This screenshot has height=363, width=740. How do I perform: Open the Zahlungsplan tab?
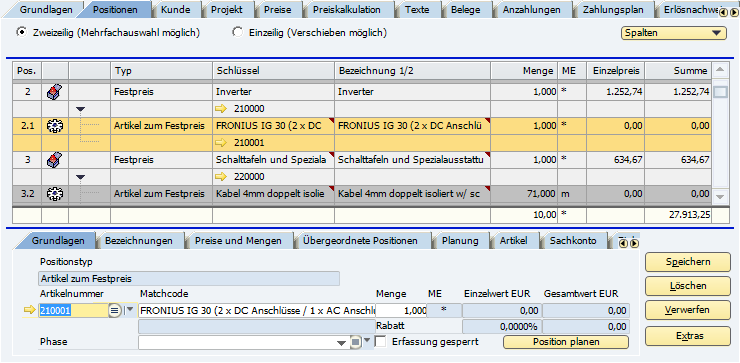pyautogui.click(x=613, y=9)
